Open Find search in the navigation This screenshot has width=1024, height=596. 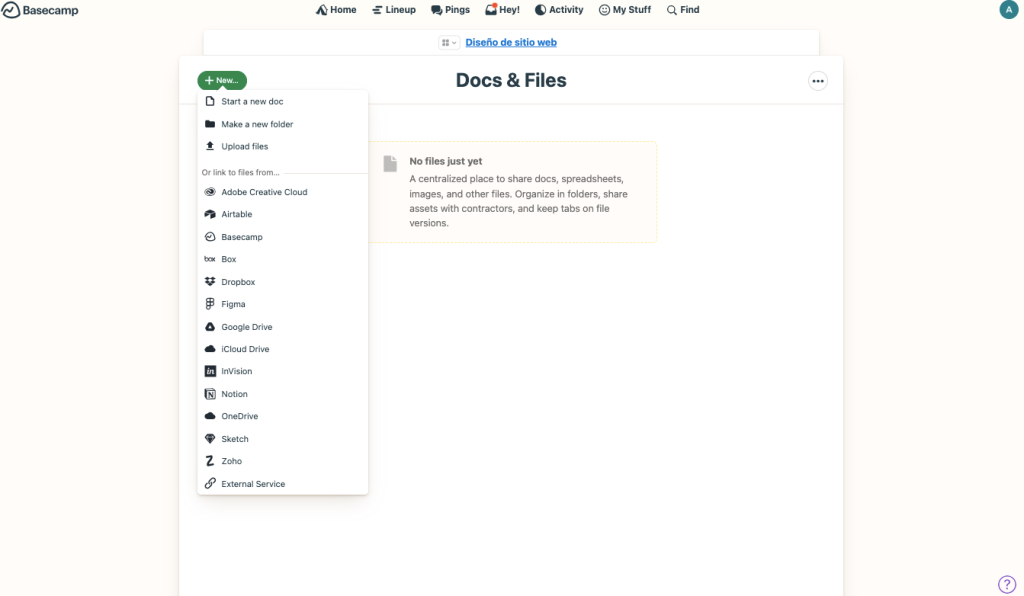click(x=683, y=10)
